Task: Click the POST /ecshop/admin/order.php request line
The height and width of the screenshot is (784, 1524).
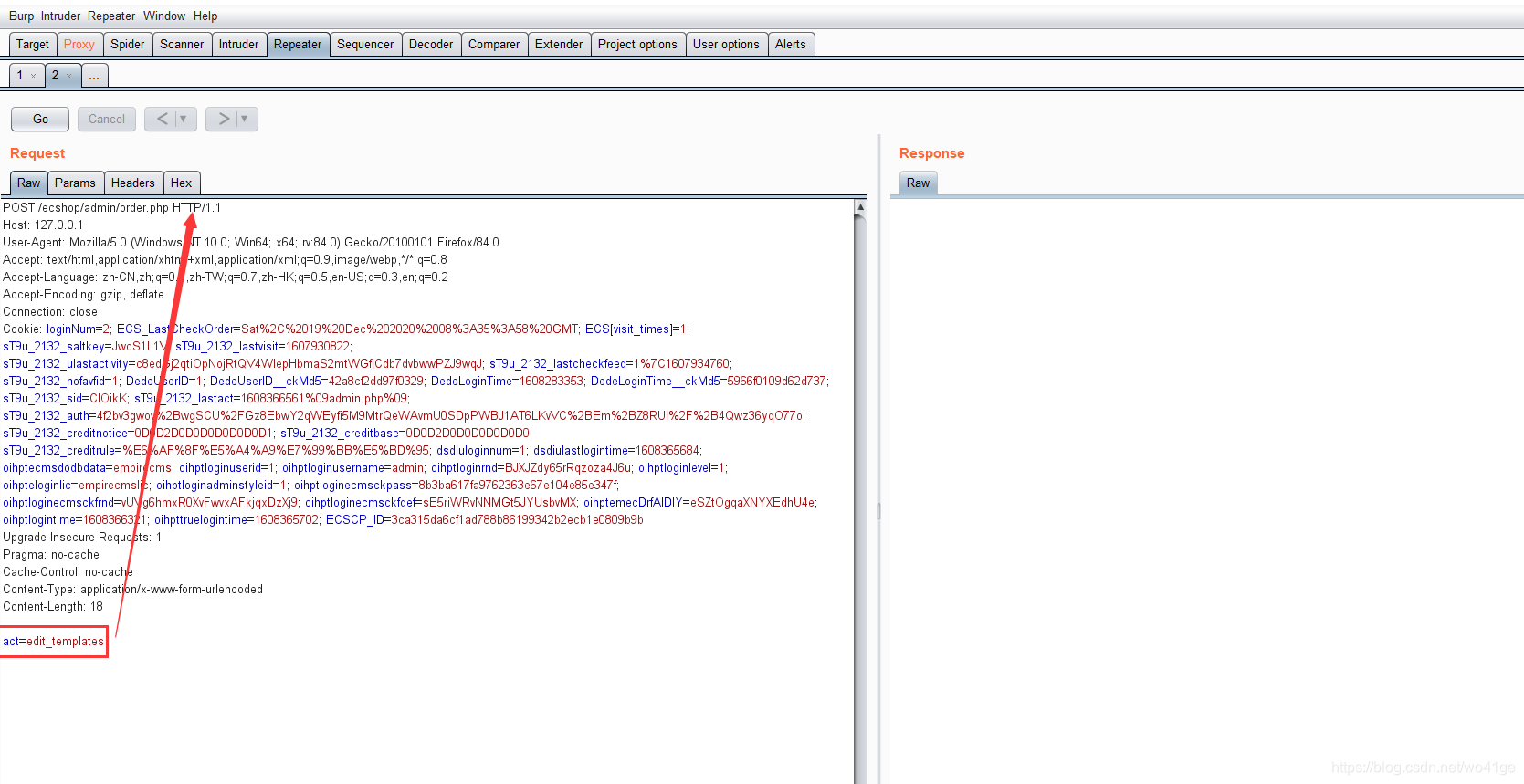Action: coord(111,207)
